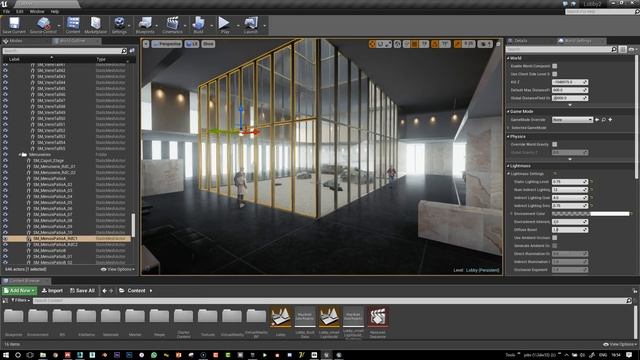Use selected asset arrow beside GameMode Override
Viewport: 640px width, 360px height.
[x=597, y=120]
